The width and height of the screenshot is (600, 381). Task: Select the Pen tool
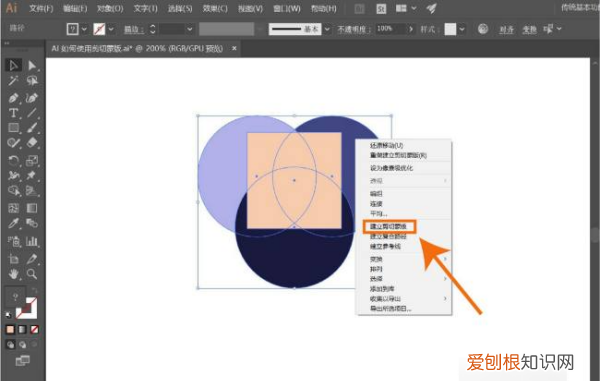(x=13, y=98)
